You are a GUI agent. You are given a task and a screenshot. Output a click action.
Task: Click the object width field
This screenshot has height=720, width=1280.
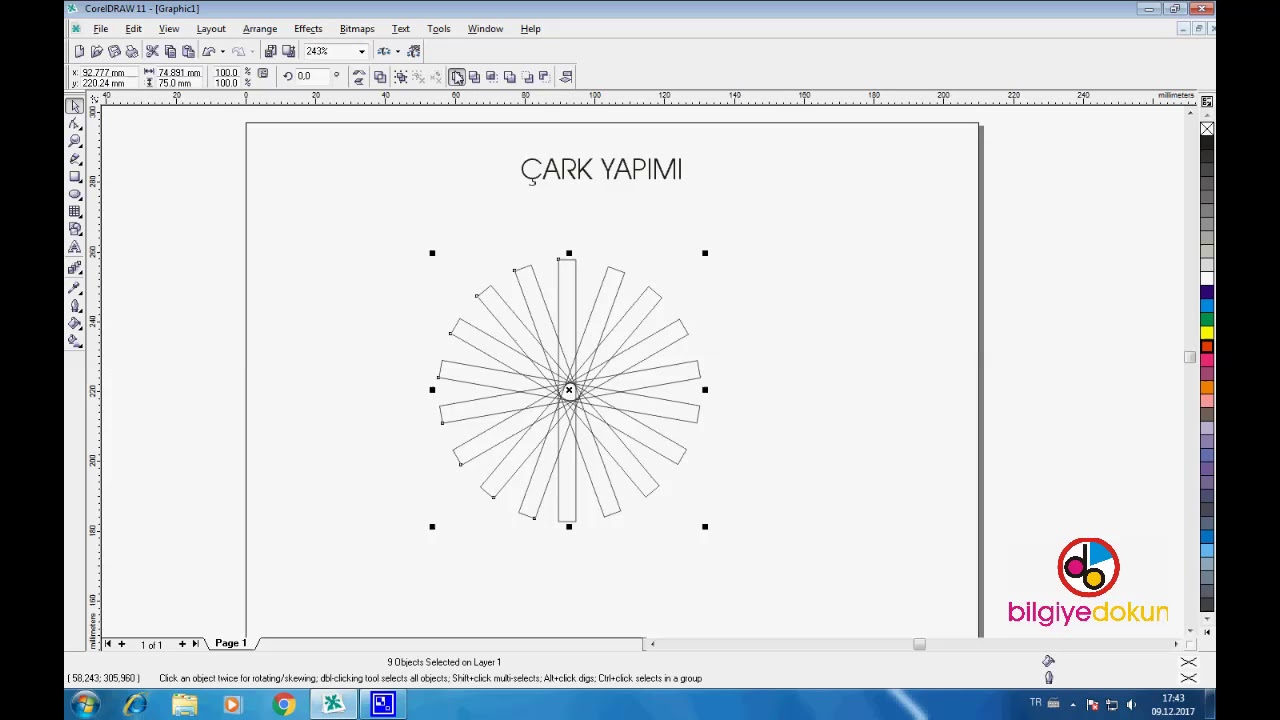pos(180,73)
